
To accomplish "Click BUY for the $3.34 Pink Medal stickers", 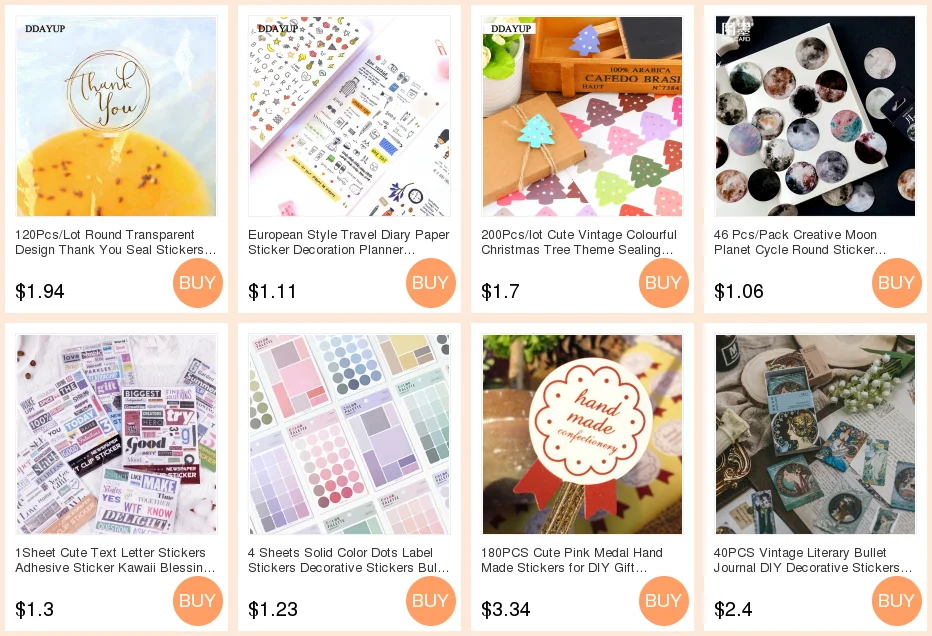I will (664, 601).
